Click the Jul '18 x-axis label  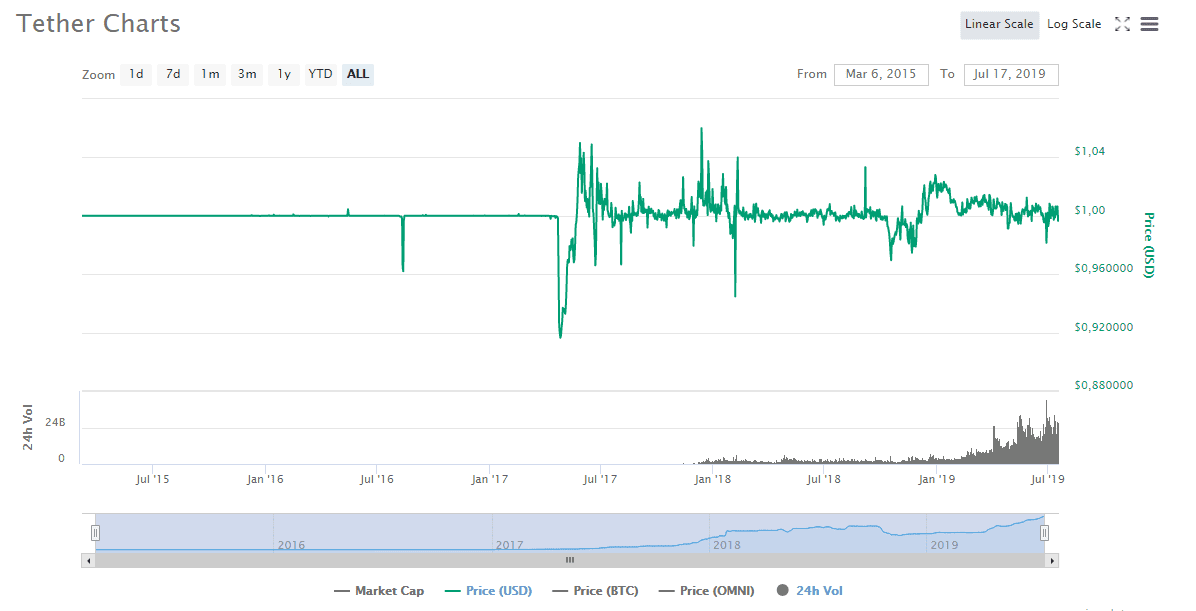(824, 479)
